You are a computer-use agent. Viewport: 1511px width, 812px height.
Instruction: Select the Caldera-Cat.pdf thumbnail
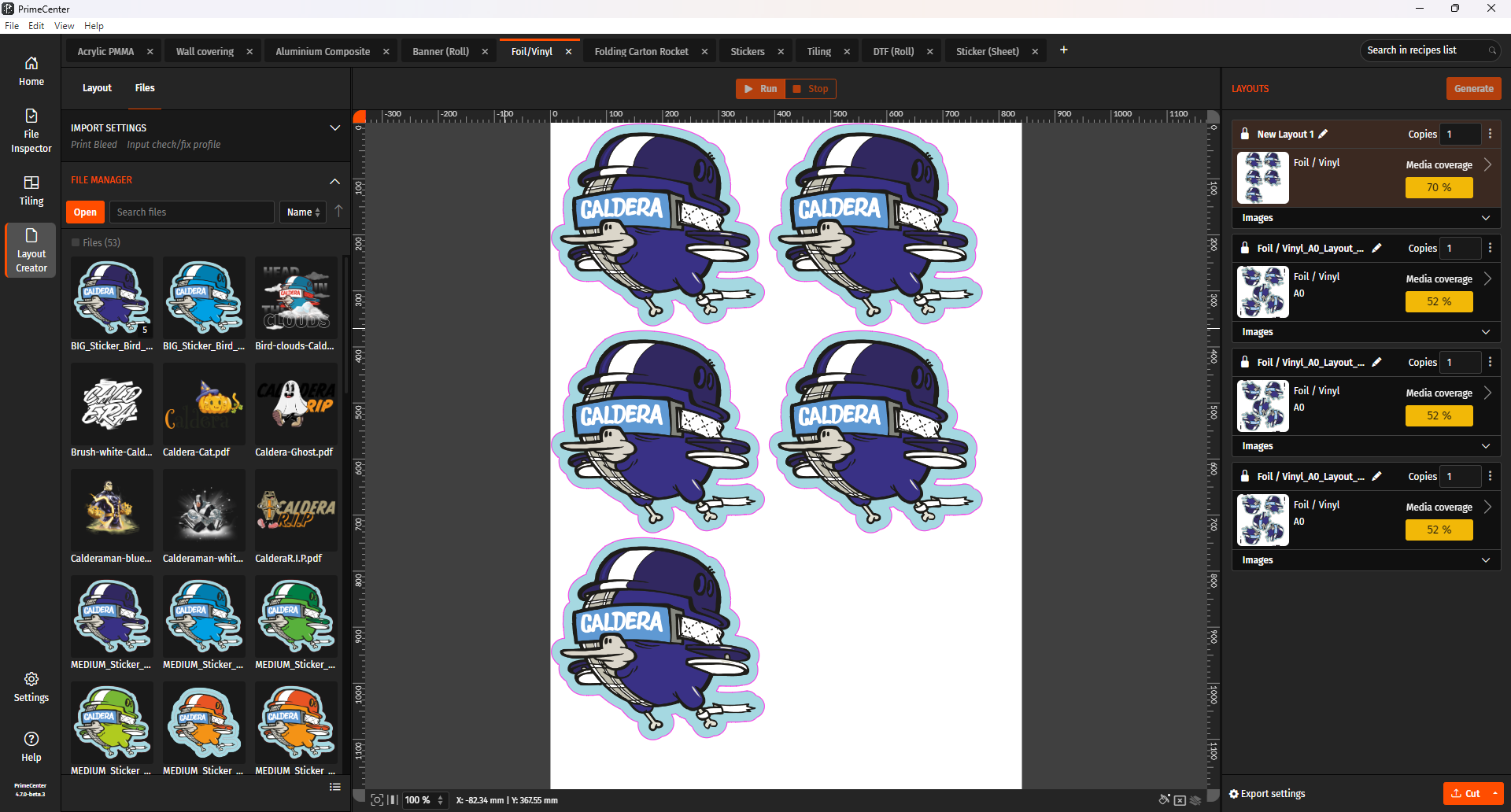204,404
